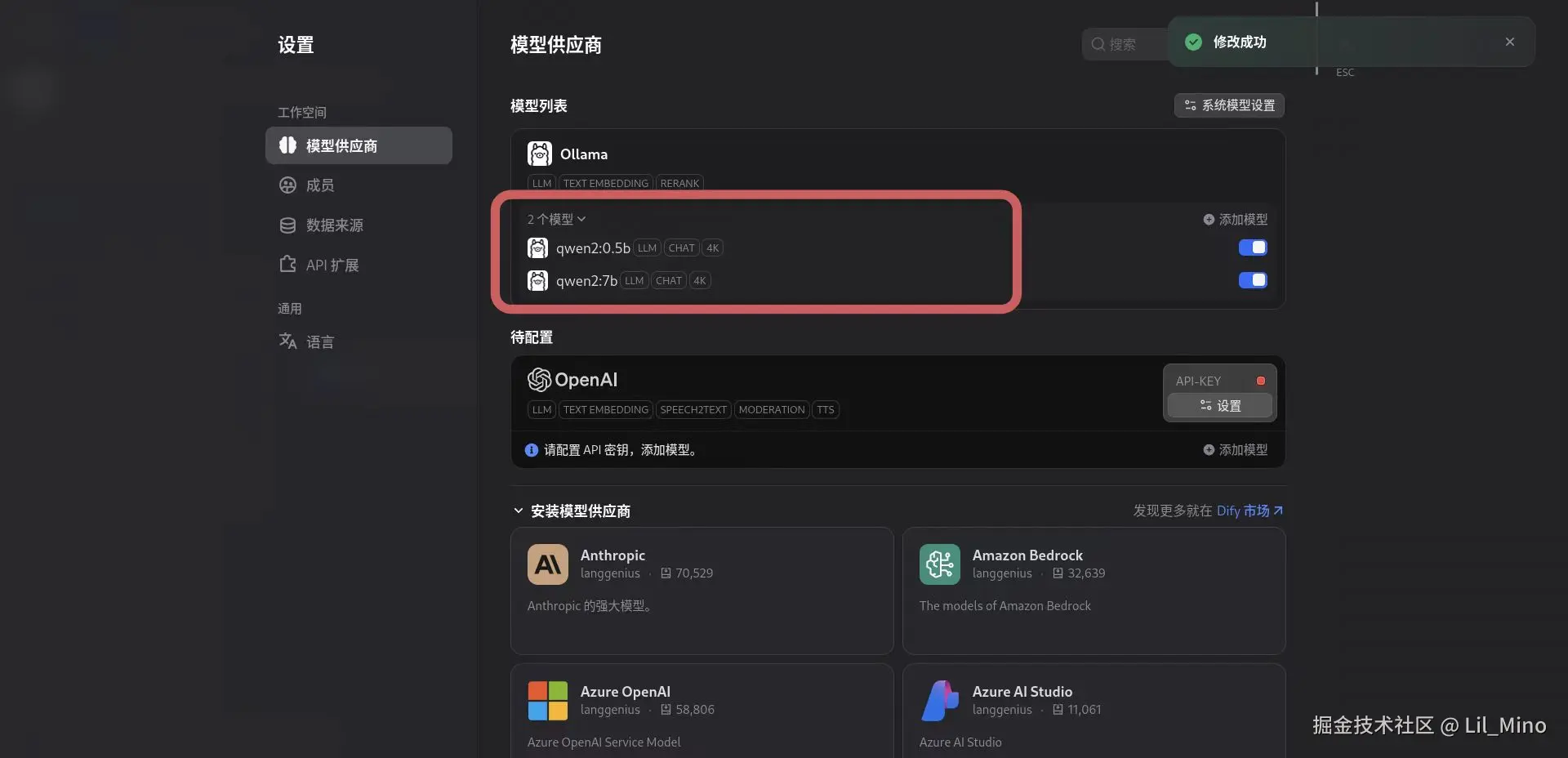Image resolution: width=1568 pixels, height=758 pixels.
Task: Click 添加模型 in the Ollama card
Action: tap(1236, 220)
